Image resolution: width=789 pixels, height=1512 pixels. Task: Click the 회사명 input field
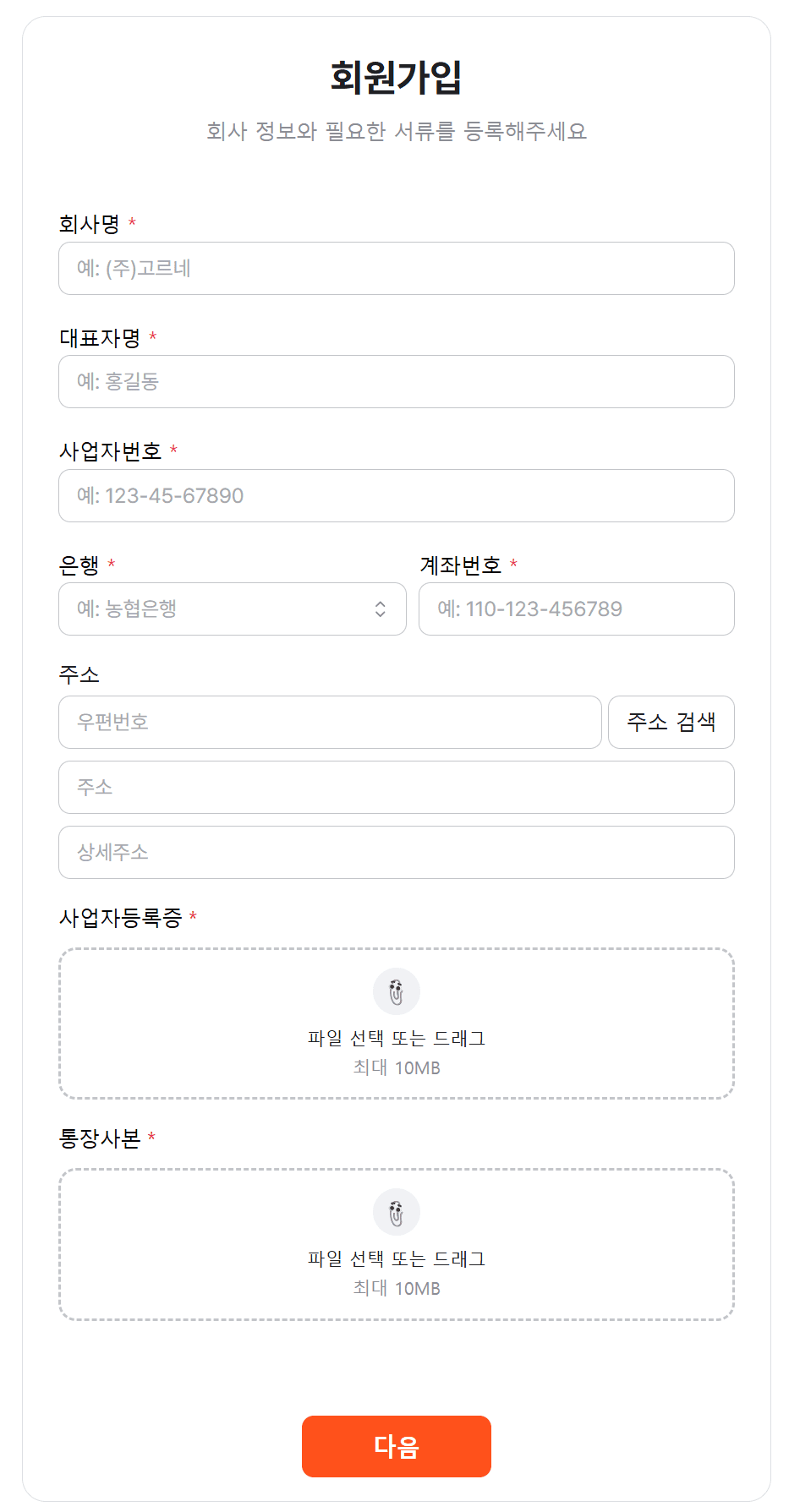[396, 268]
